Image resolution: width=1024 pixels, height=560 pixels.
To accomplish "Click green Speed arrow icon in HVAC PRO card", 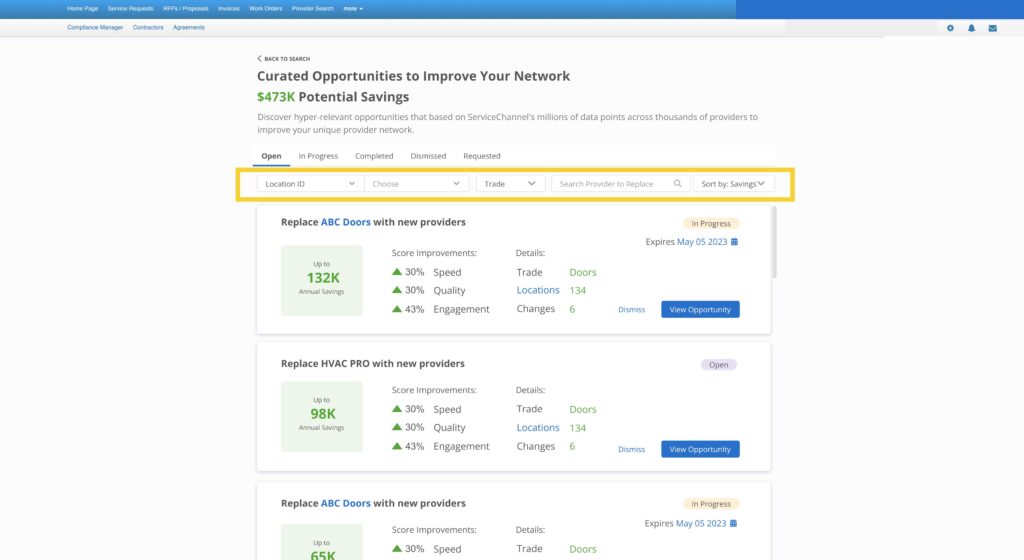I will tap(397, 409).
